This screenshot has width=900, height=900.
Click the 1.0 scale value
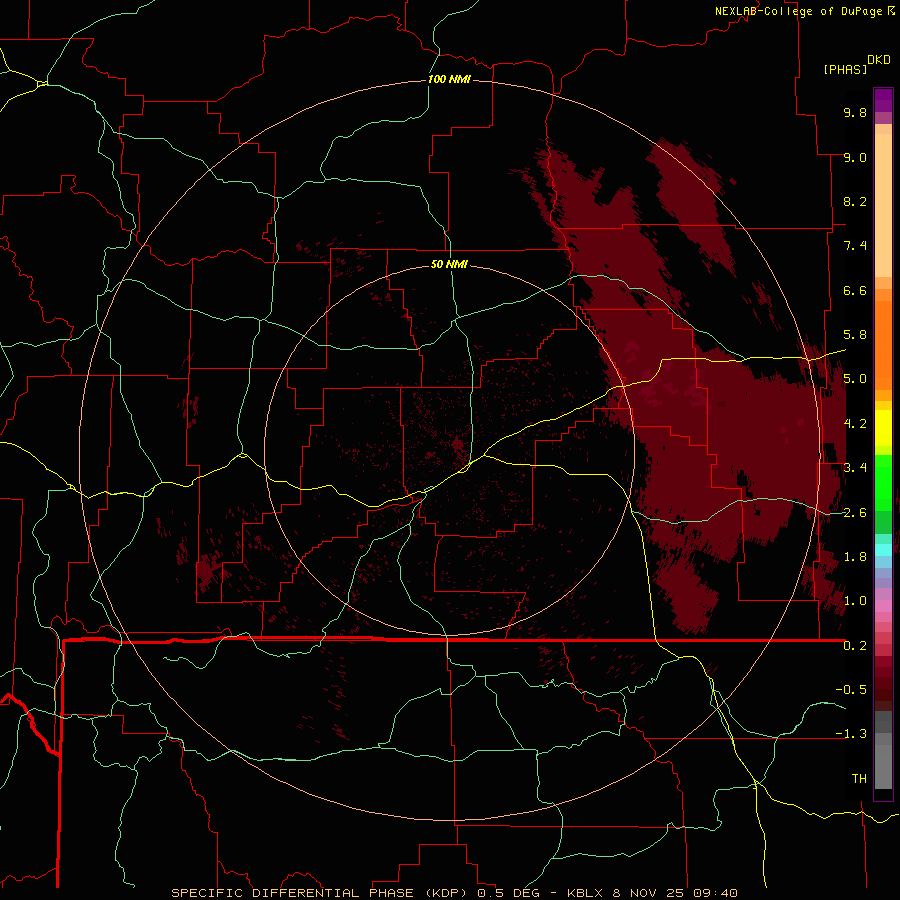click(855, 601)
